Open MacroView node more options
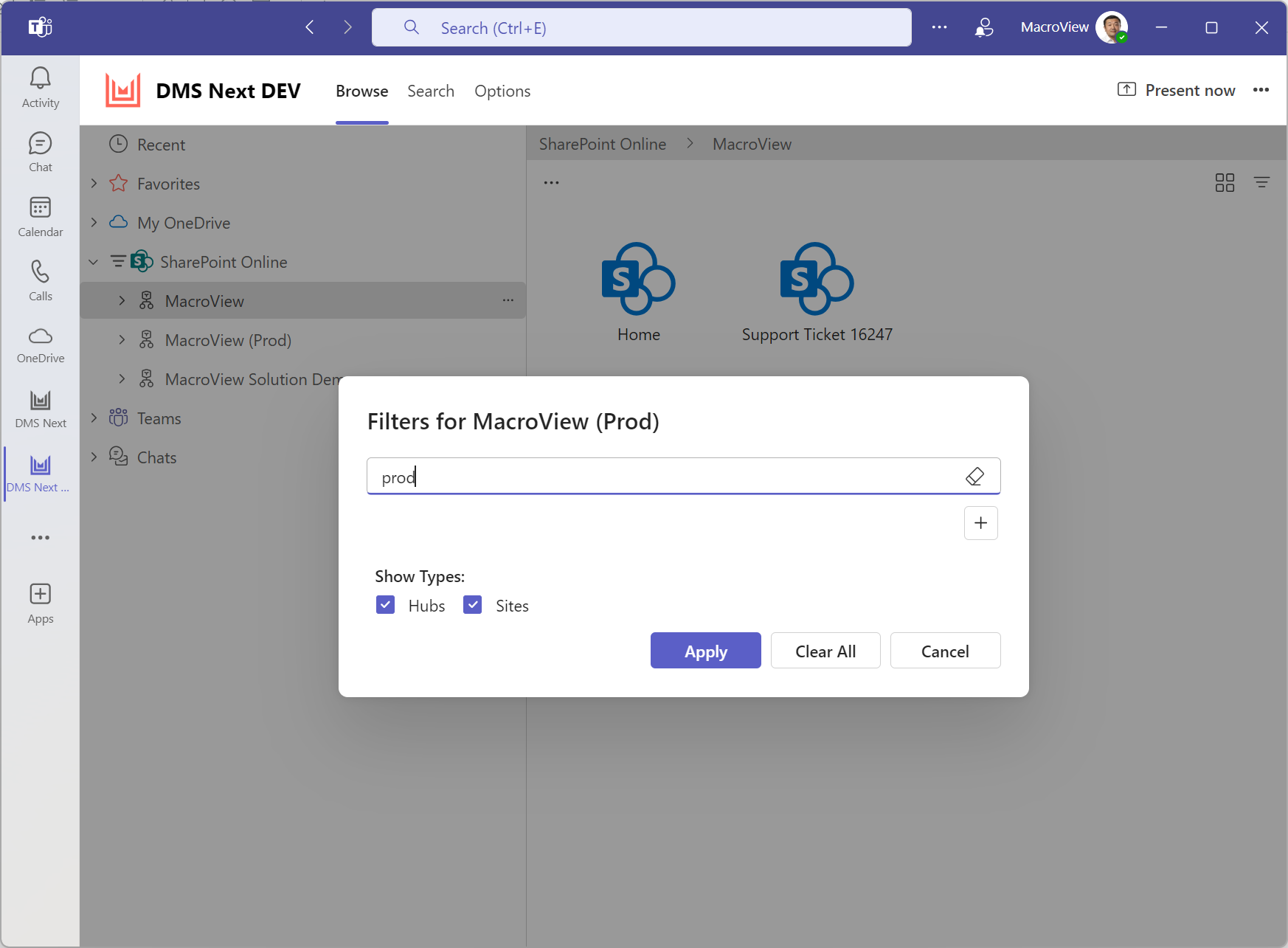1288x948 pixels. 508,300
